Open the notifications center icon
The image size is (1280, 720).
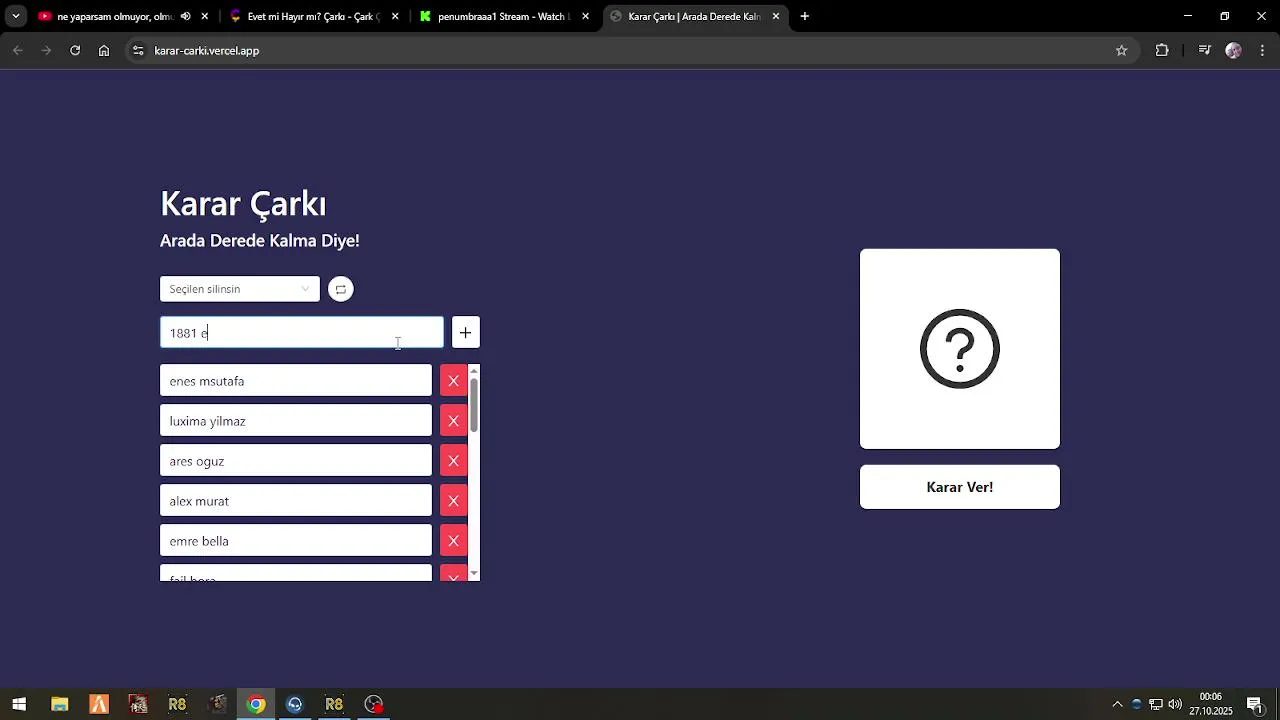pos(1254,704)
